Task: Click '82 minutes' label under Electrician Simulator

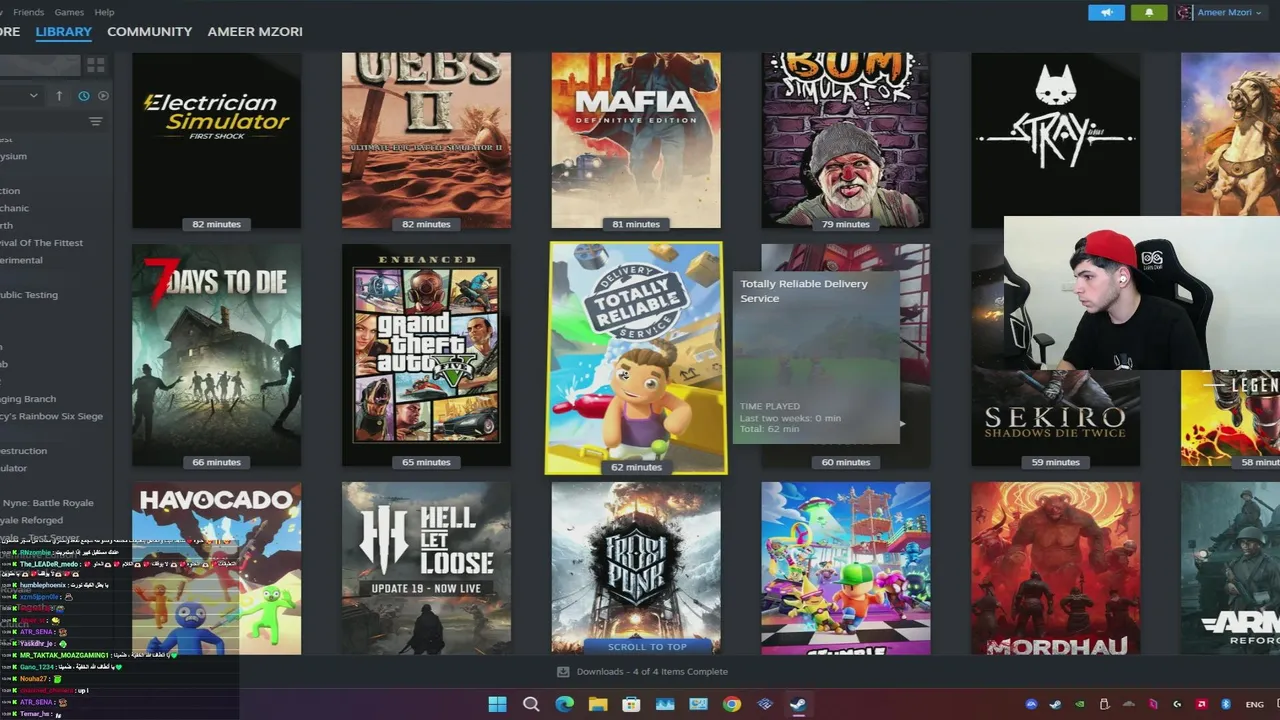Action: pyautogui.click(x=216, y=224)
